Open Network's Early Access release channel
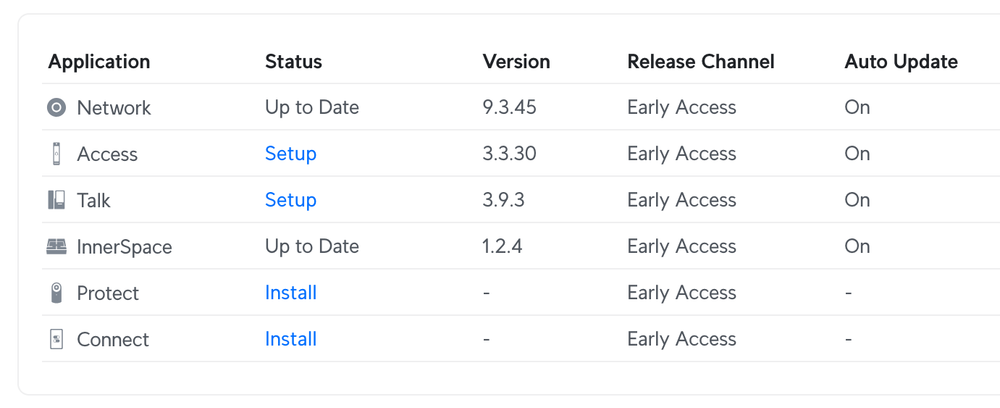This screenshot has width=1000, height=408. point(681,108)
